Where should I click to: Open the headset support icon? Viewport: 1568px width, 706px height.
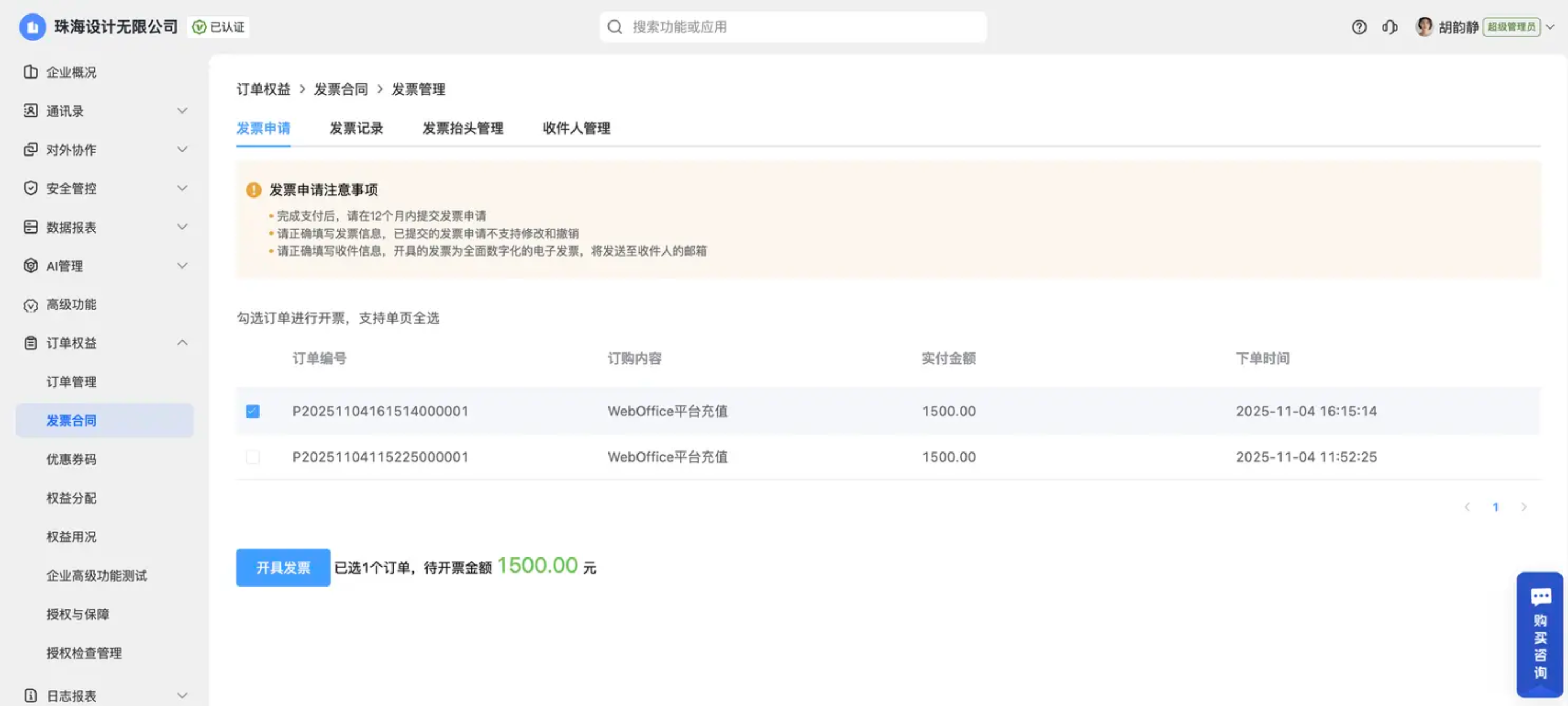click(x=1390, y=27)
